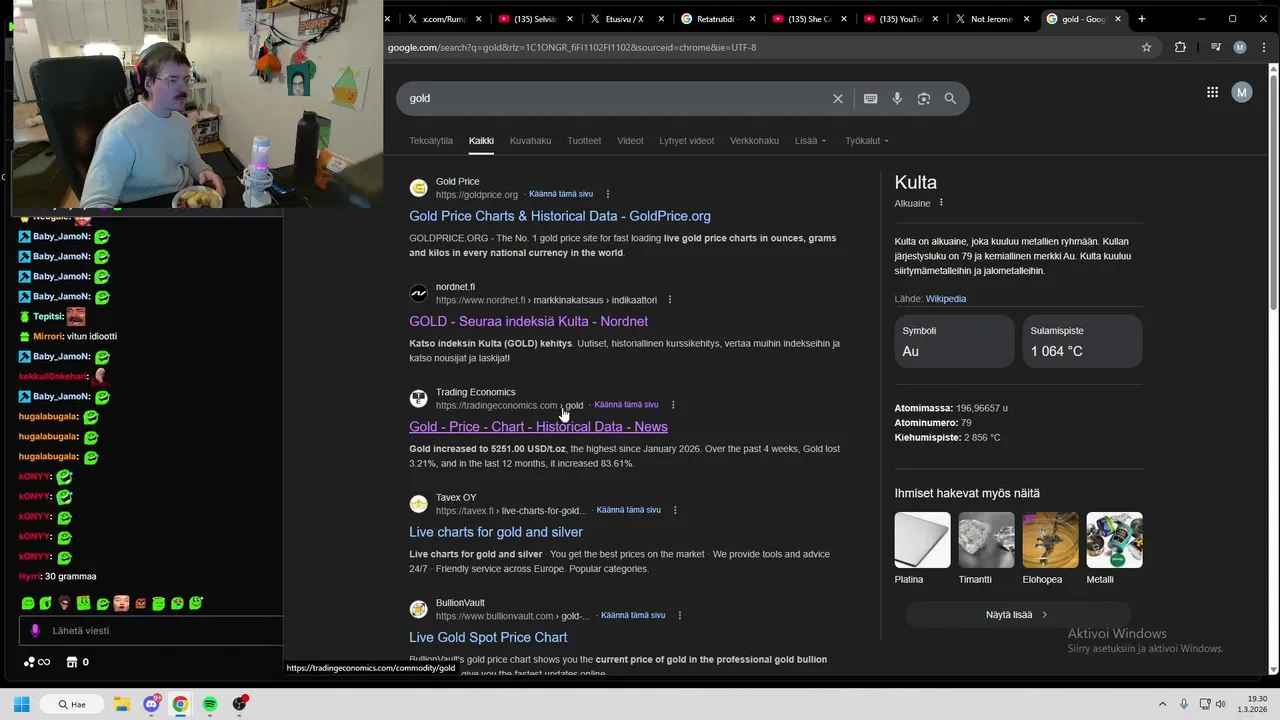The width and height of the screenshot is (1280, 720).
Task: Open File Explorer from the taskbar
Action: click(x=121, y=704)
